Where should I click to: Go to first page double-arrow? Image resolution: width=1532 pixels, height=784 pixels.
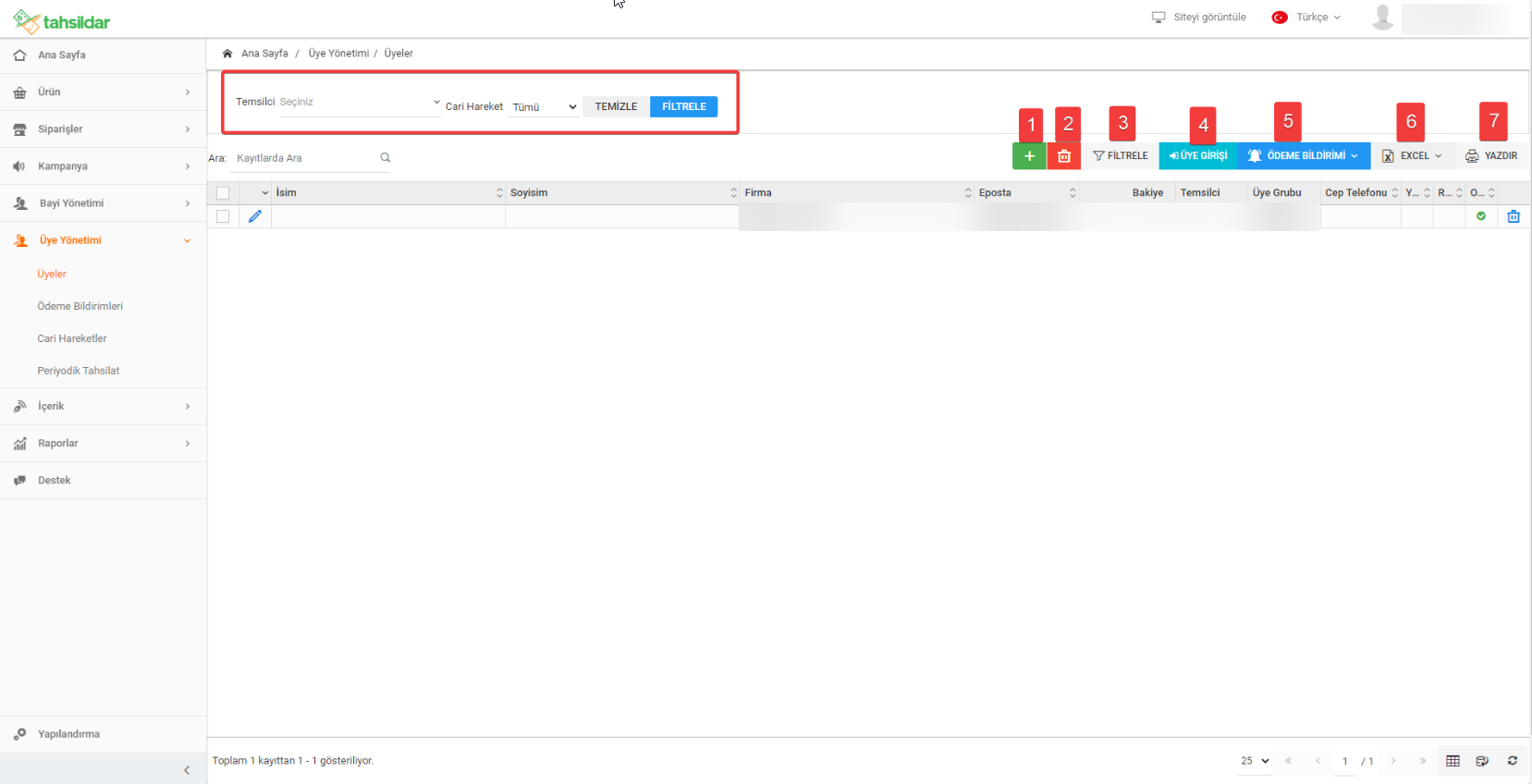[1288, 761]
